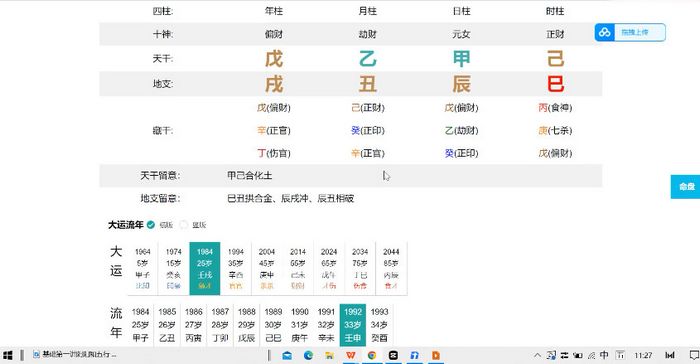700x364 pixels.
Task: Click day pillar heavenly stem 甲
Action: (462, 59)
